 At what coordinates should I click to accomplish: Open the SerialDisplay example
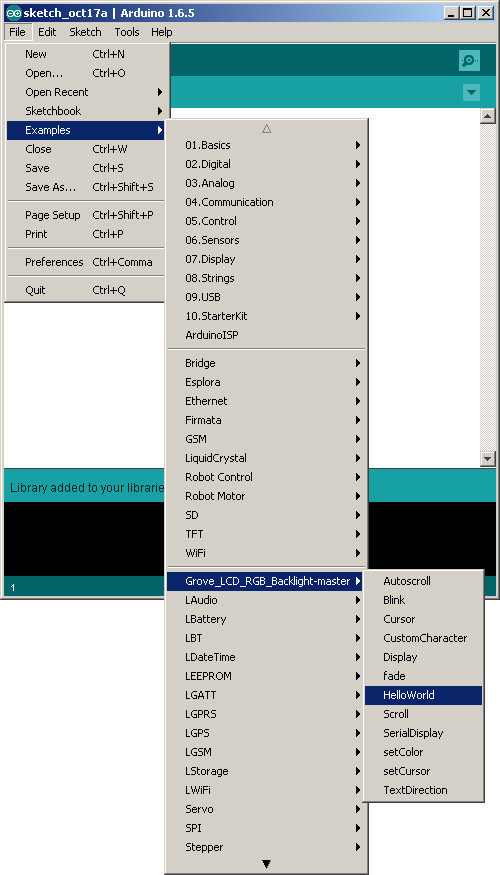424,733
